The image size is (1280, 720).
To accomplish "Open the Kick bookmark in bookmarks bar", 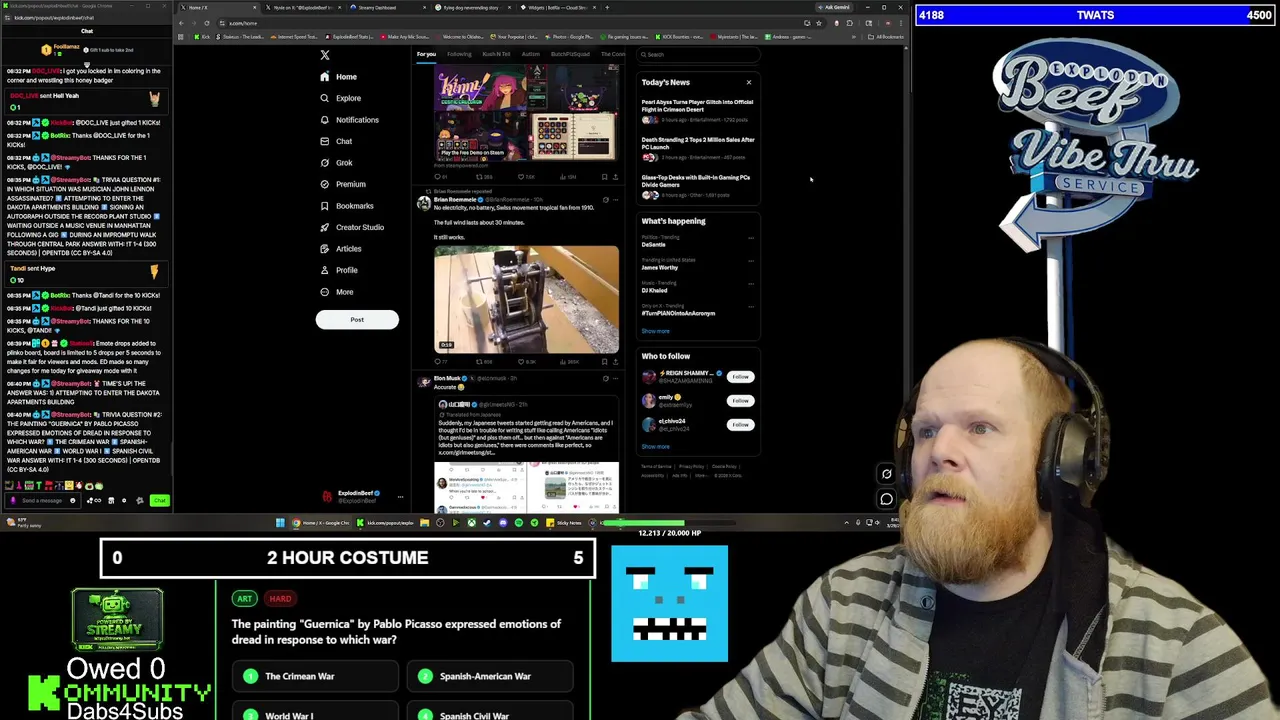I will (202, 37).
